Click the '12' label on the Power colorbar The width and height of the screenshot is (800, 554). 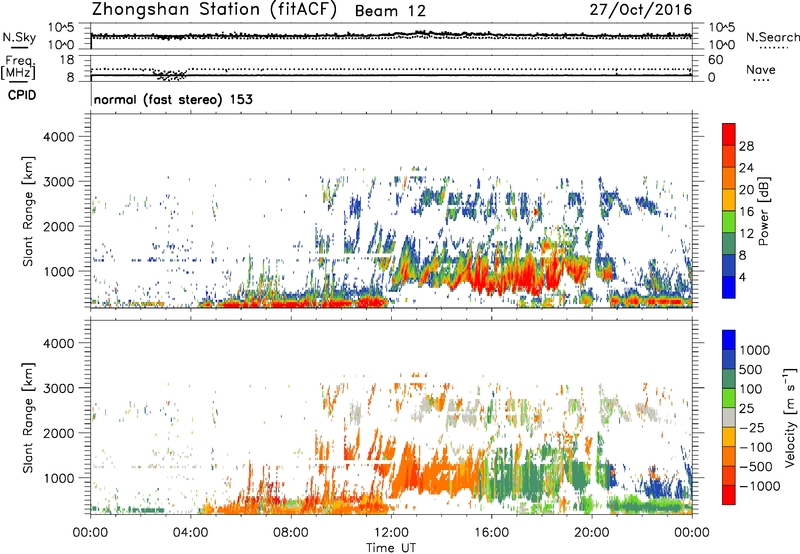[x=746, y=234]
